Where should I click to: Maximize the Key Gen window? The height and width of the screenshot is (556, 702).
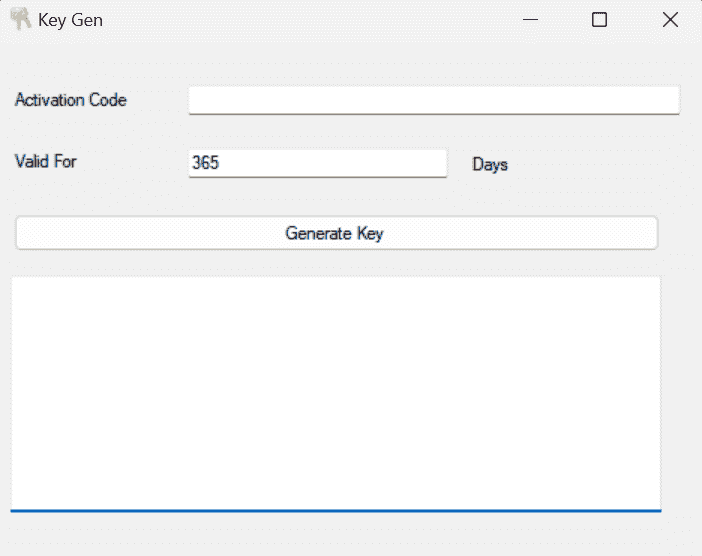pos(600,20)
